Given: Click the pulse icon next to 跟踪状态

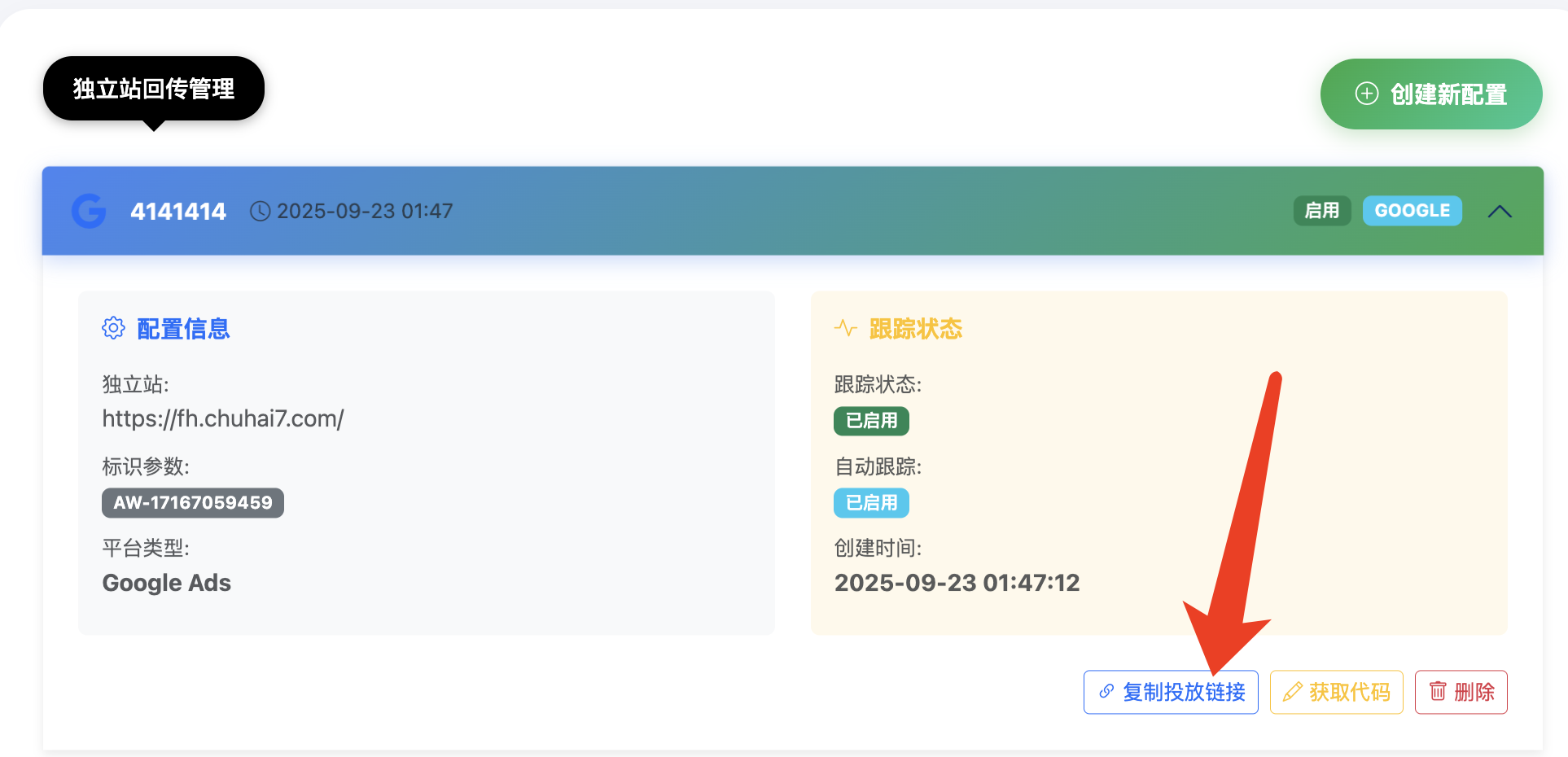Looking at the screenshot, I should (846, 328).
